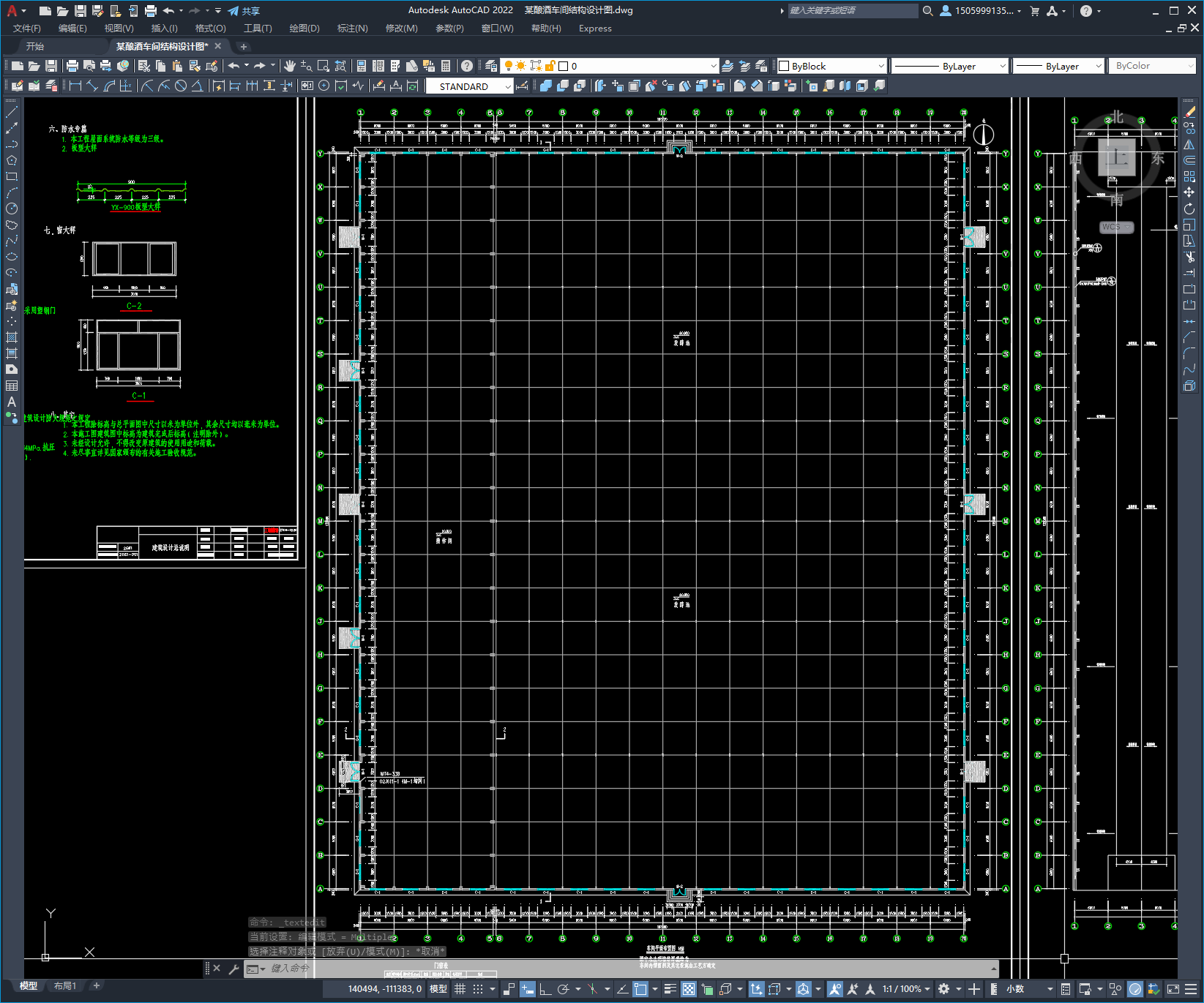
Task: Open the annotation scale 1:1 / 100% dropdown
Action: [x=906, y=989]
